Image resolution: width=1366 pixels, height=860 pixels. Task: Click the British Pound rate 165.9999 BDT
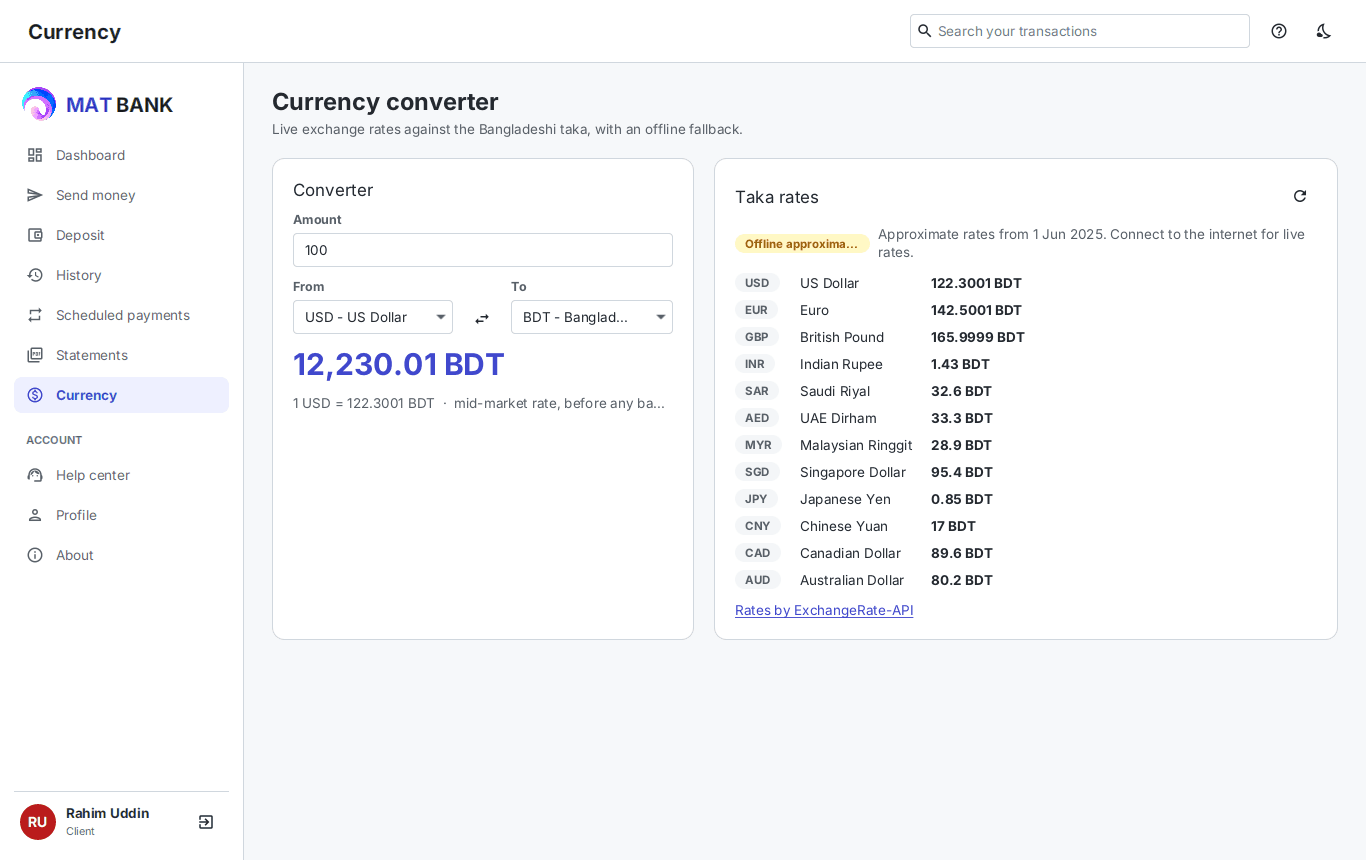[978, 337]
